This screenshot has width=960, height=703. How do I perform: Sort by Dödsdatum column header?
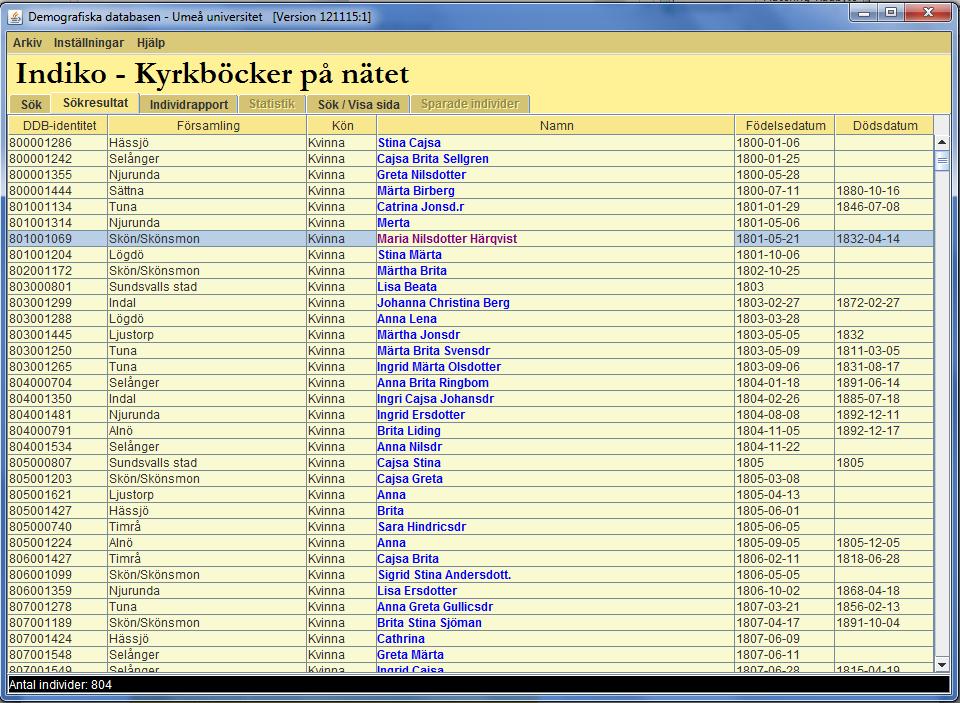click(x=885, y=126)
